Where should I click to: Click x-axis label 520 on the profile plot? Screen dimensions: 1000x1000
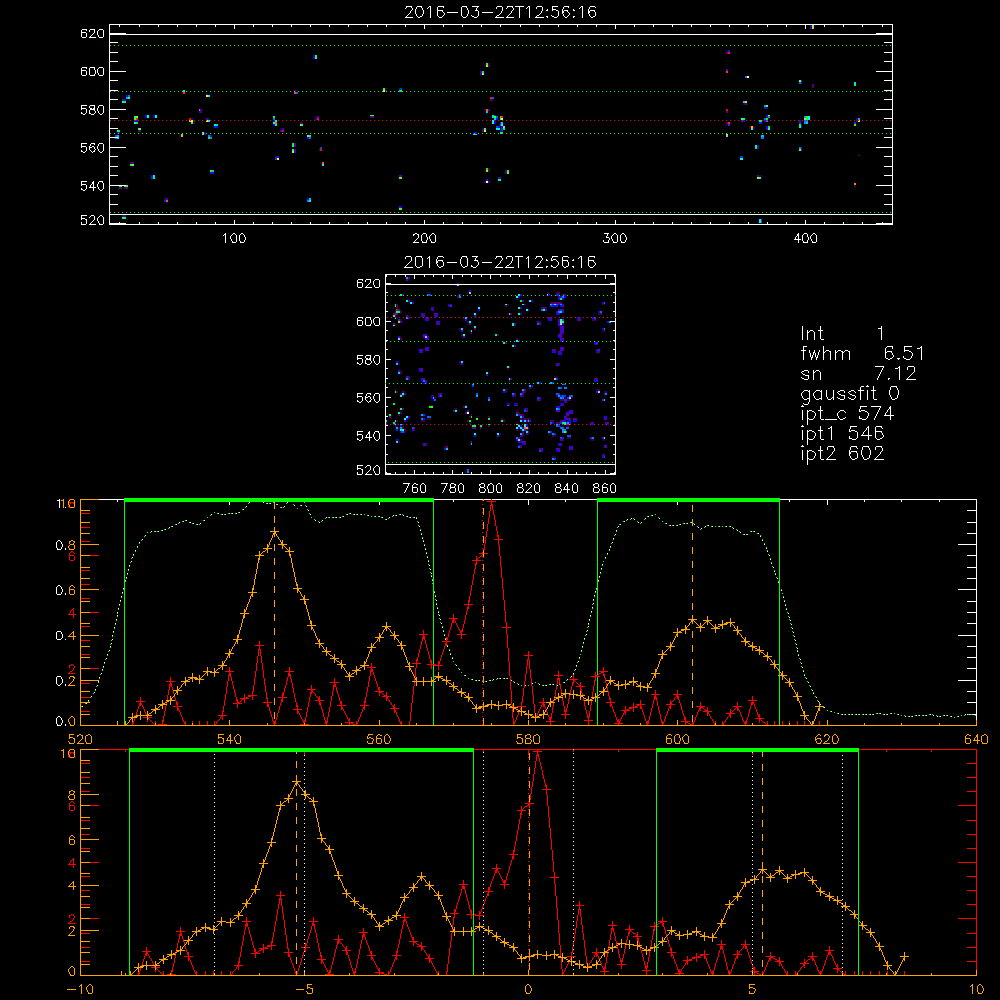[80, 740]
